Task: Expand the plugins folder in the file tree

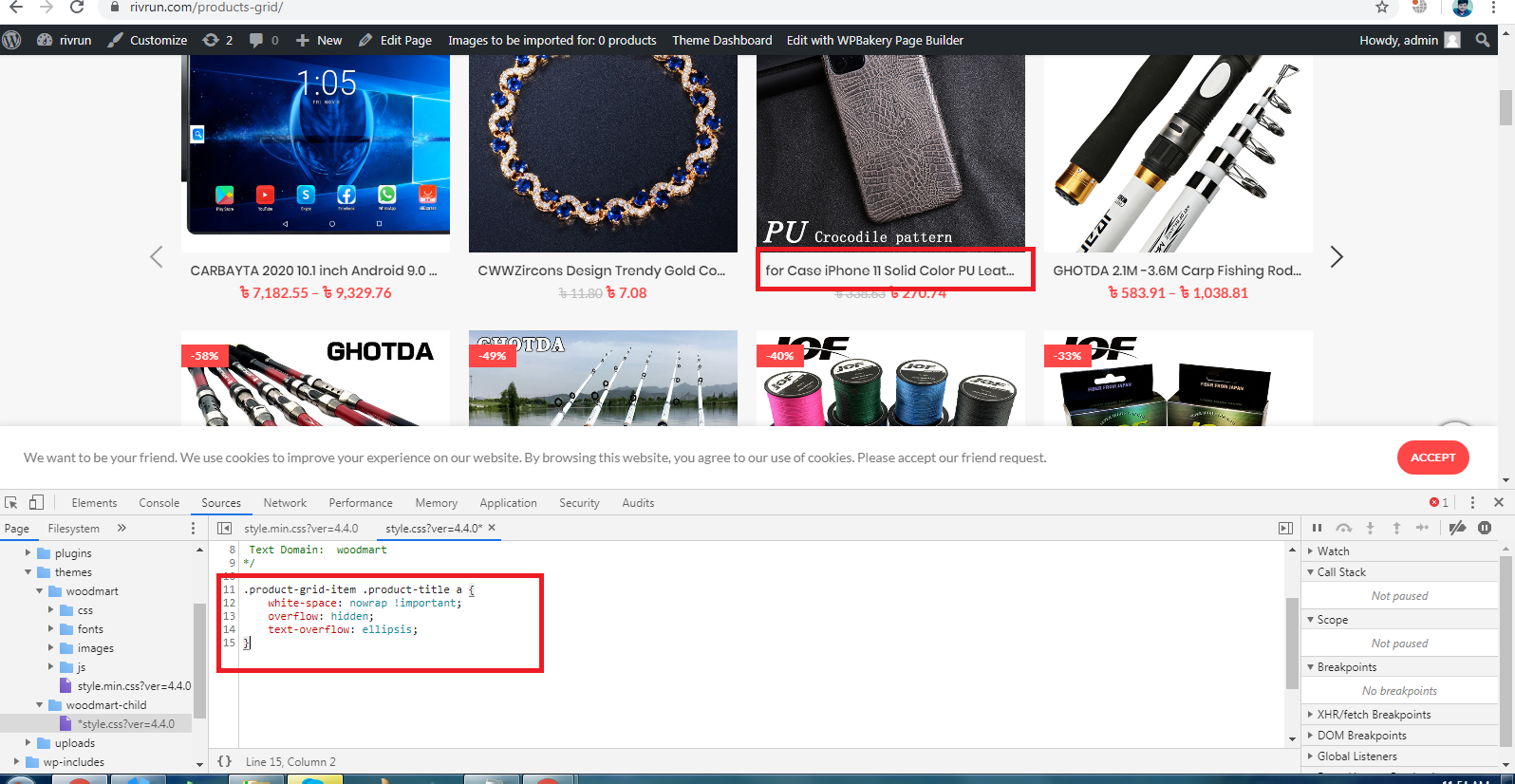Action: coord(28,553)
